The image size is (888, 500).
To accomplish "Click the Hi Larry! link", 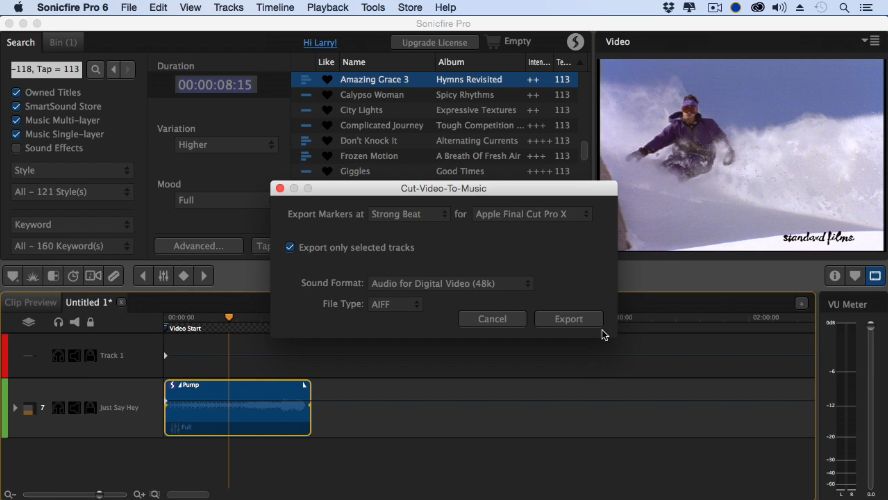I will [320, 43].
